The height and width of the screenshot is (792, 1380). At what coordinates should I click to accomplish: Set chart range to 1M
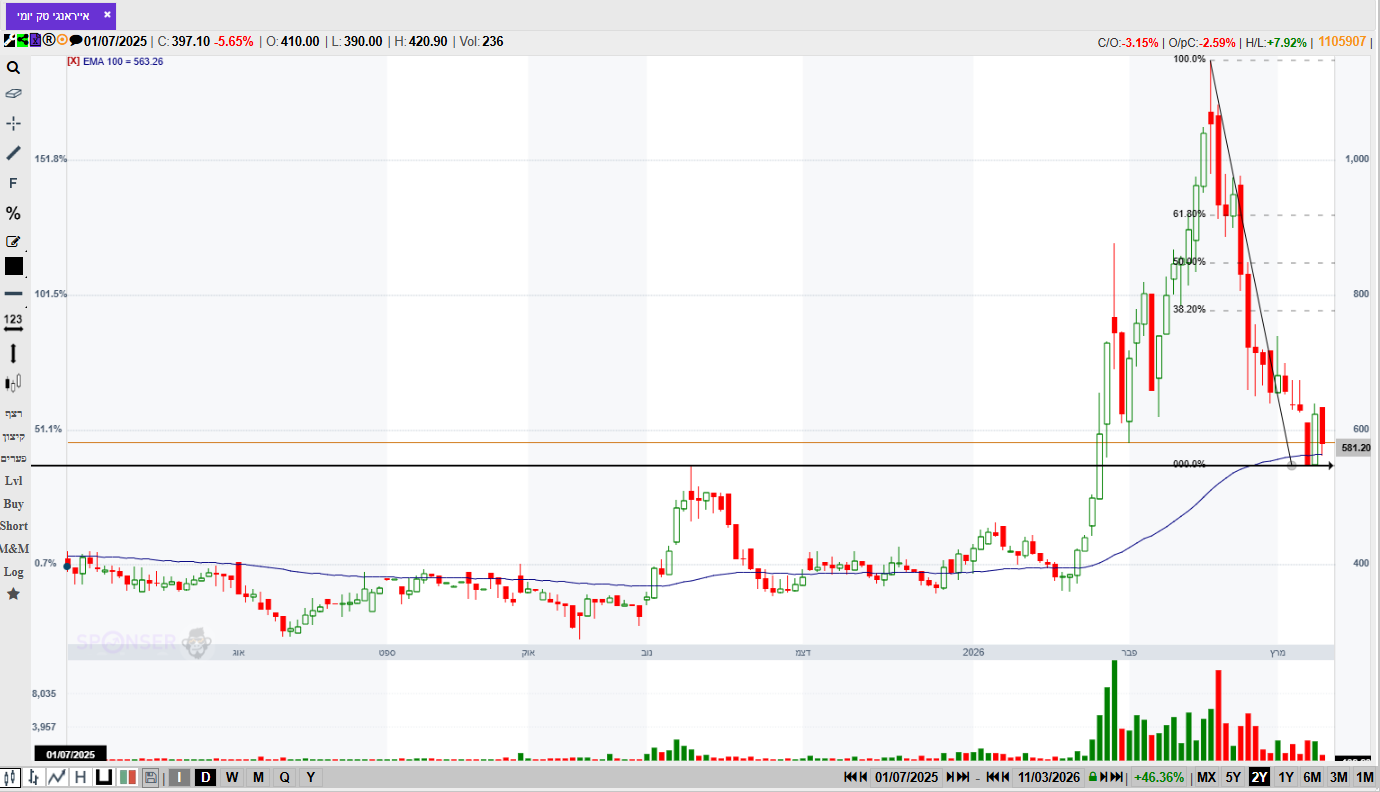[1364, 777]
